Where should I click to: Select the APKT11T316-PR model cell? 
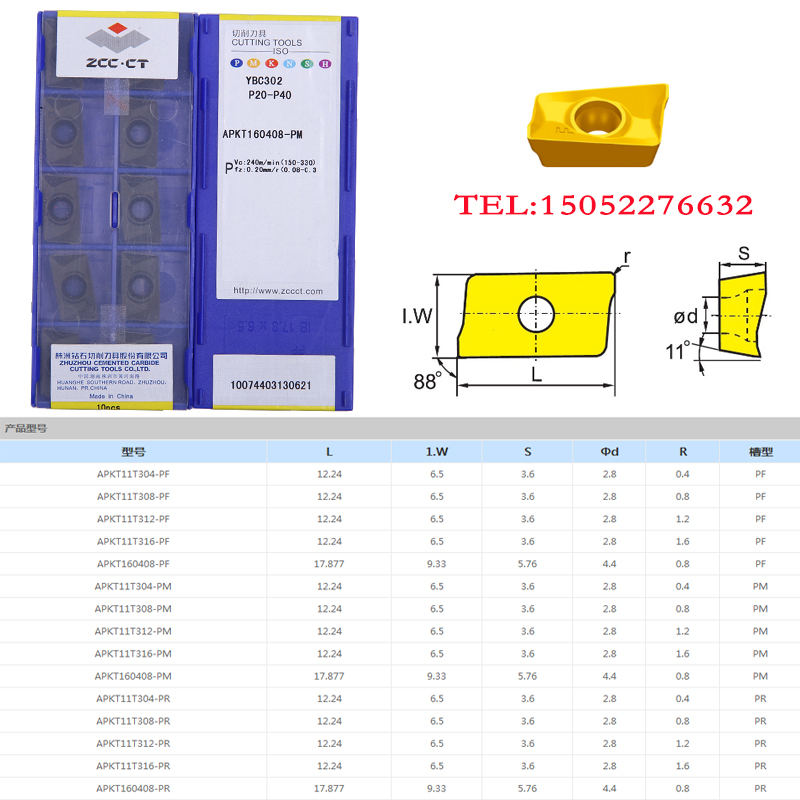point(133,766)
